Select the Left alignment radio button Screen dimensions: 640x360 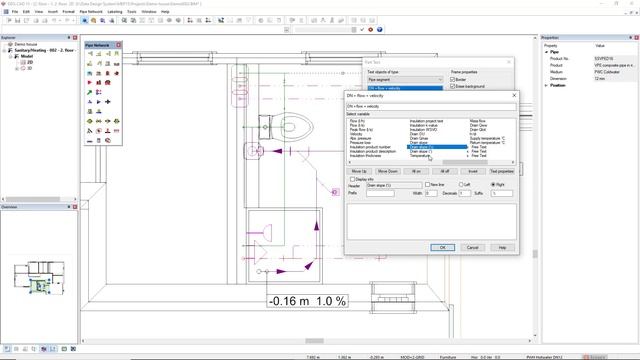coord(461,185)
